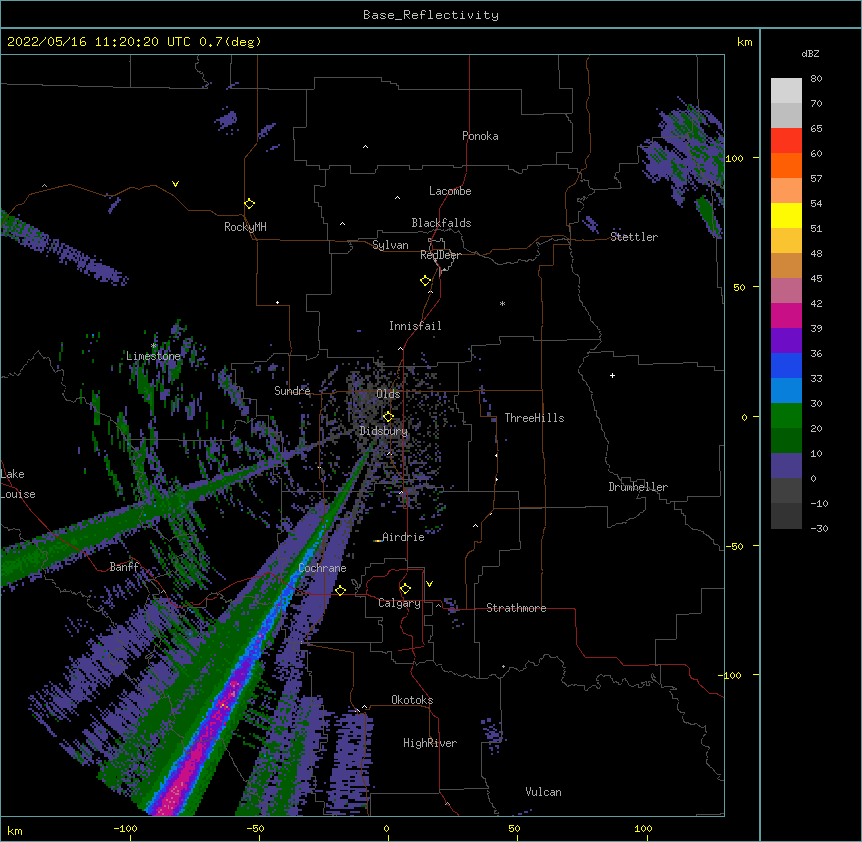Viewport: 862px width, 842px height.
Task: Click the HighRiver label
Action: pyautogui.click(x=430, y=743)
